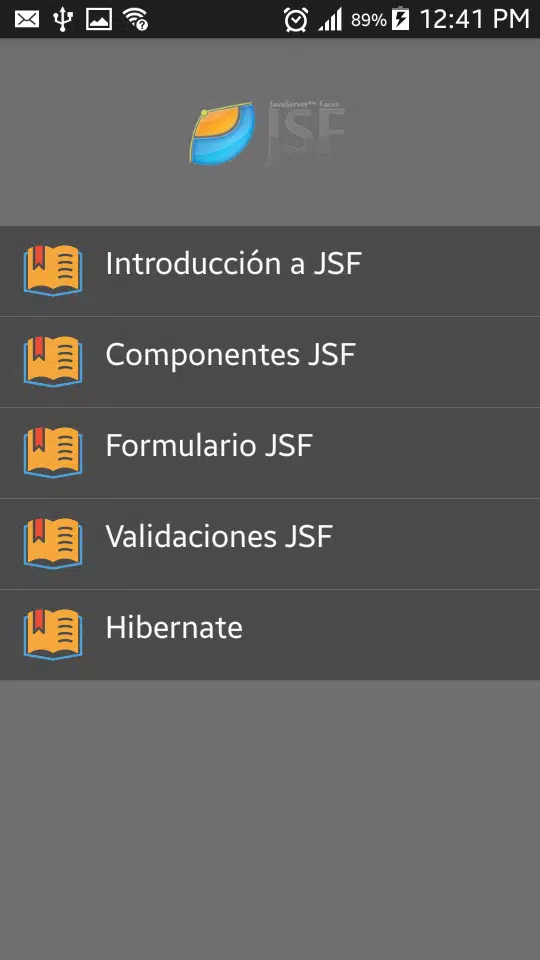The height and width of the screenshot is (960, 540).
Task: Tap the alarm clock status icon
Action: coord(296,20)
